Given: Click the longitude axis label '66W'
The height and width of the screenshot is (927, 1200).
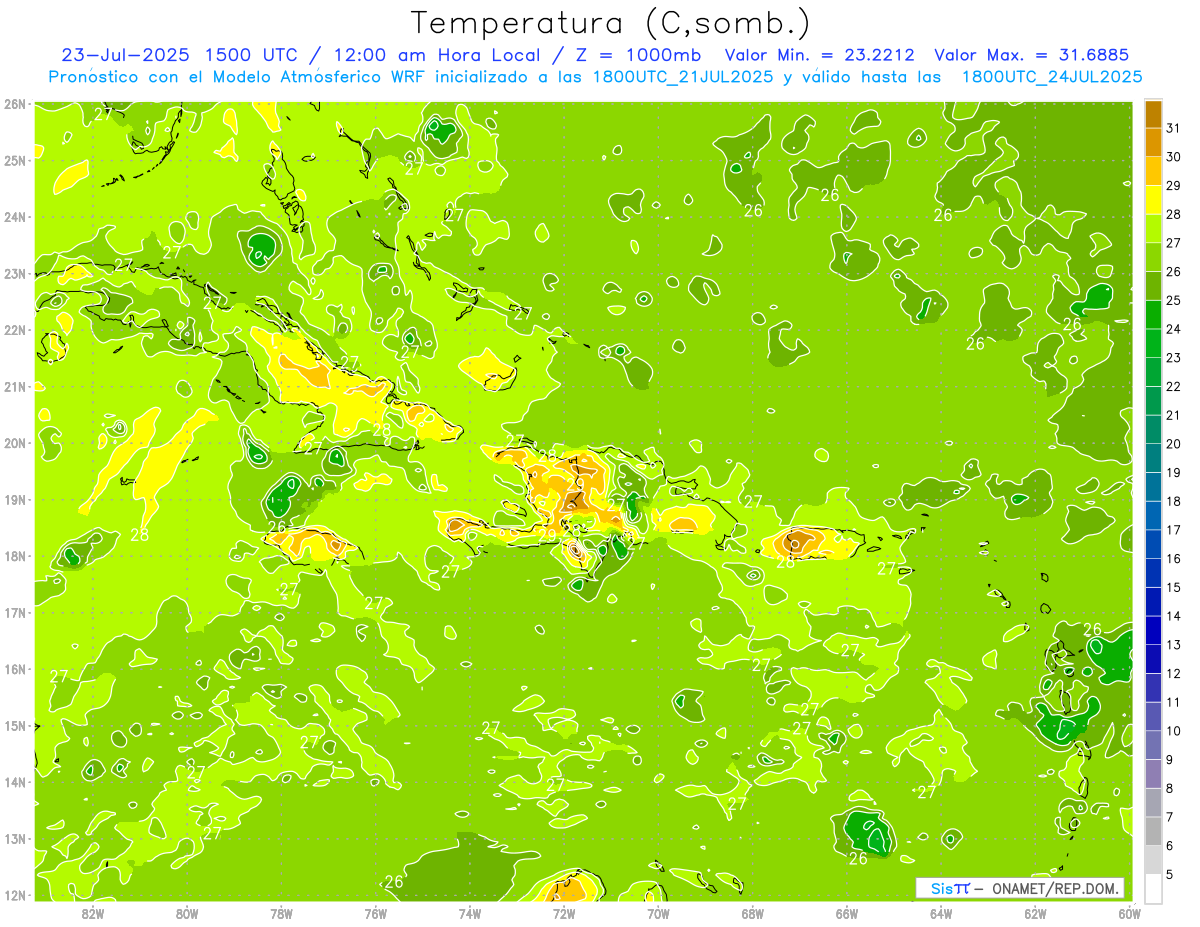Looking at the screenshot, I should 847,912.
